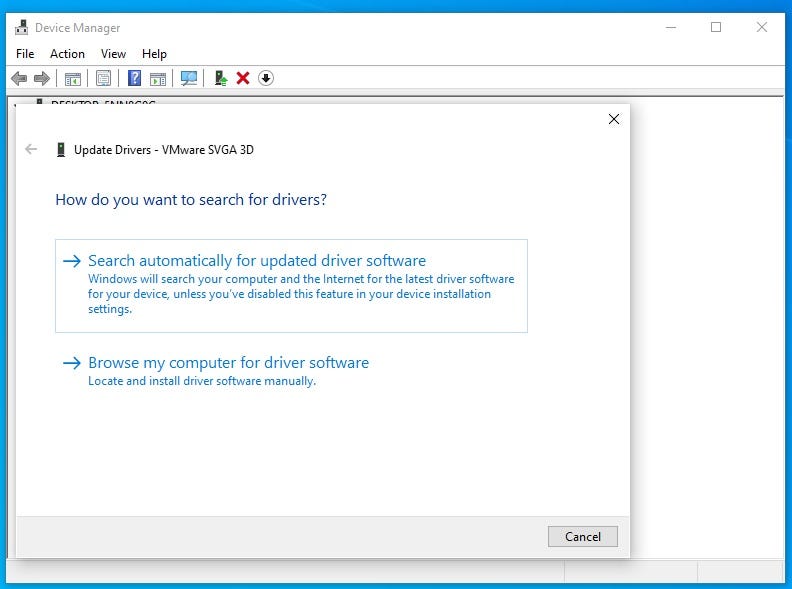Go back in the Update Drivers wizard

31,149
